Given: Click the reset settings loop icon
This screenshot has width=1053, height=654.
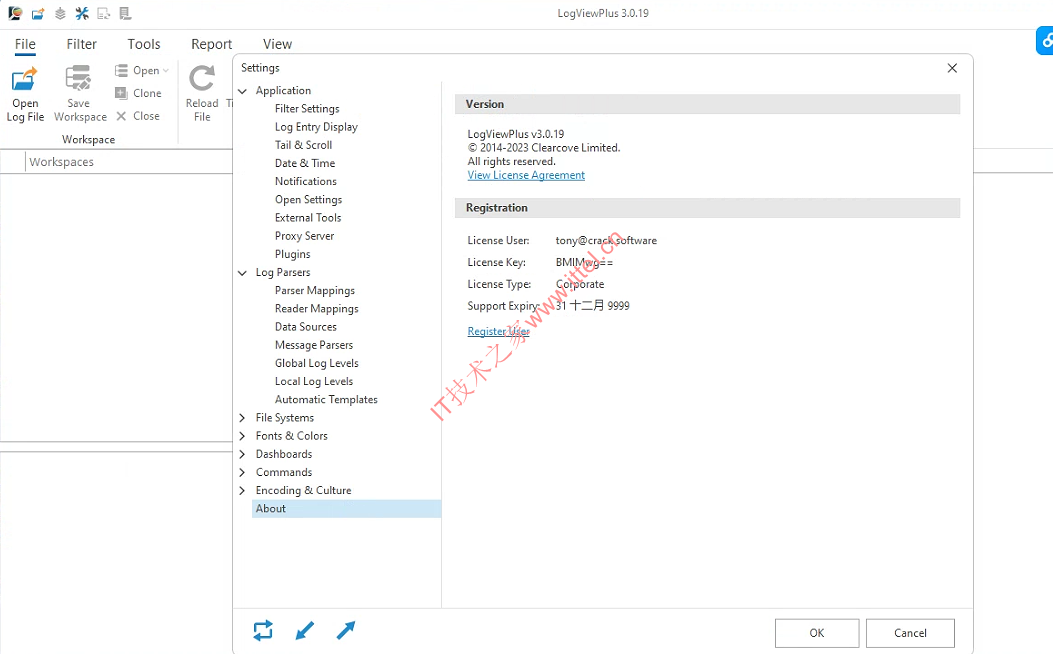Looking at the screenshot, I should (263, 630).
